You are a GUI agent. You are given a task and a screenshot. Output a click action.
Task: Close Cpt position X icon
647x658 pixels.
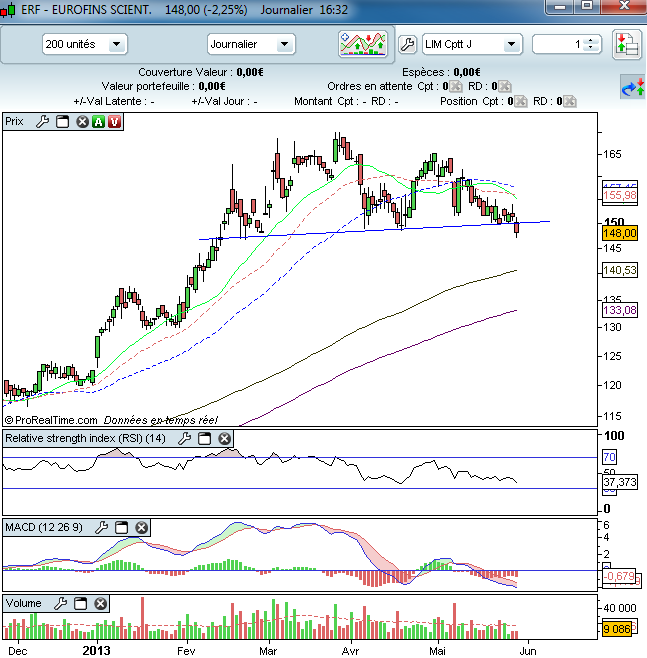pyautogui.click(x=520, y=102)
